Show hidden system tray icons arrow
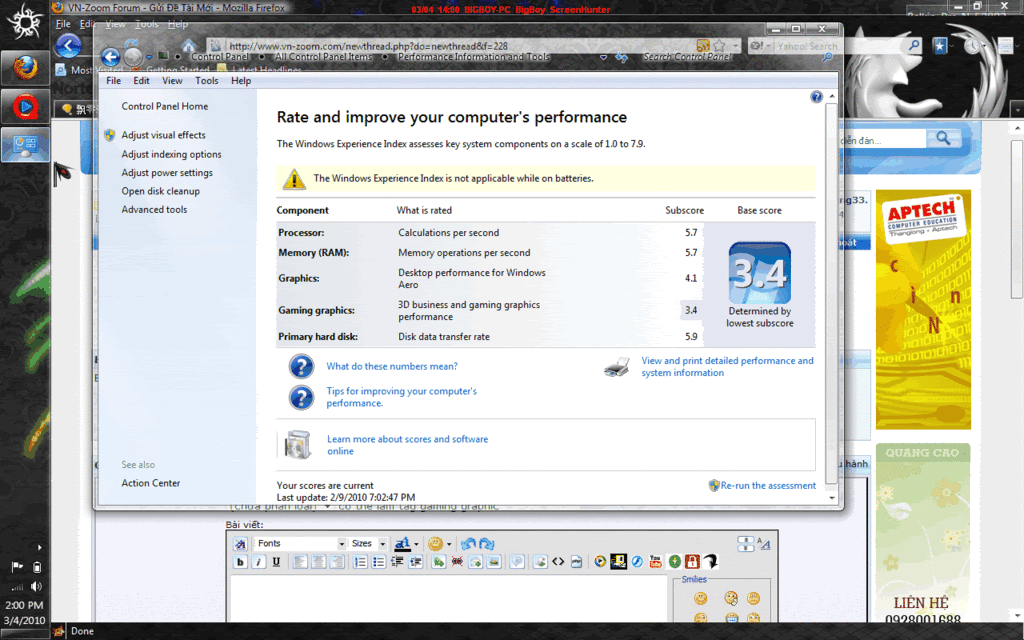The width and height of the screenshot is (1024, 640). (x=39, y=547)
